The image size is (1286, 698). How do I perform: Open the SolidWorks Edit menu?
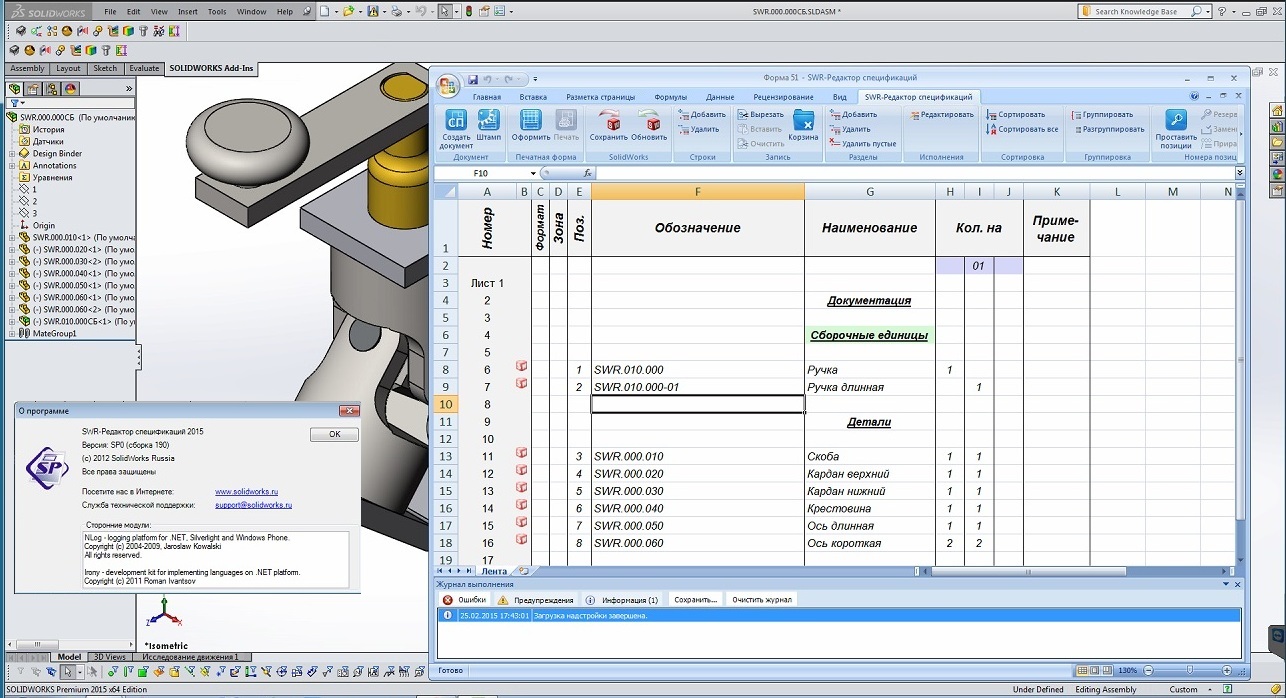pos(133,12)
